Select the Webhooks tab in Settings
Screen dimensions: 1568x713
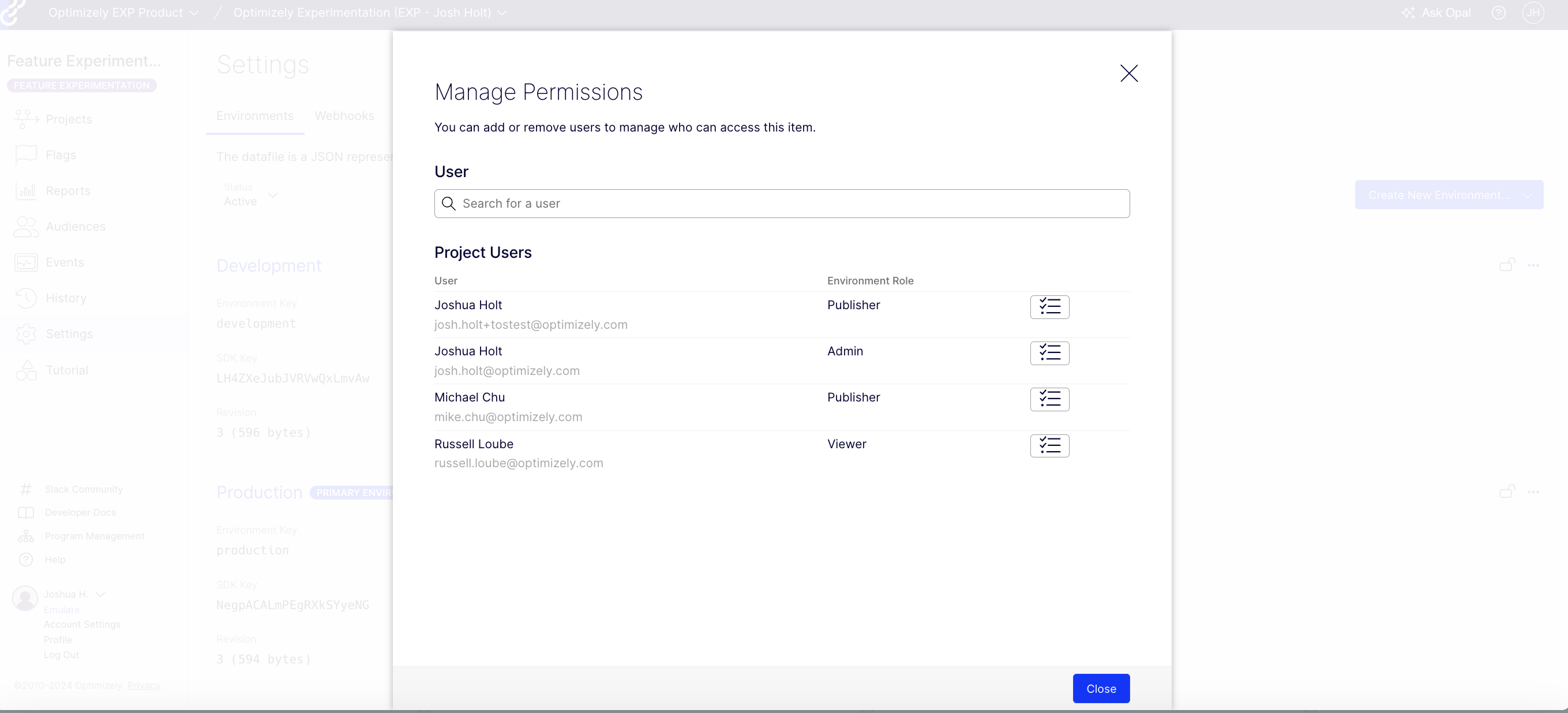coord(345,115)
